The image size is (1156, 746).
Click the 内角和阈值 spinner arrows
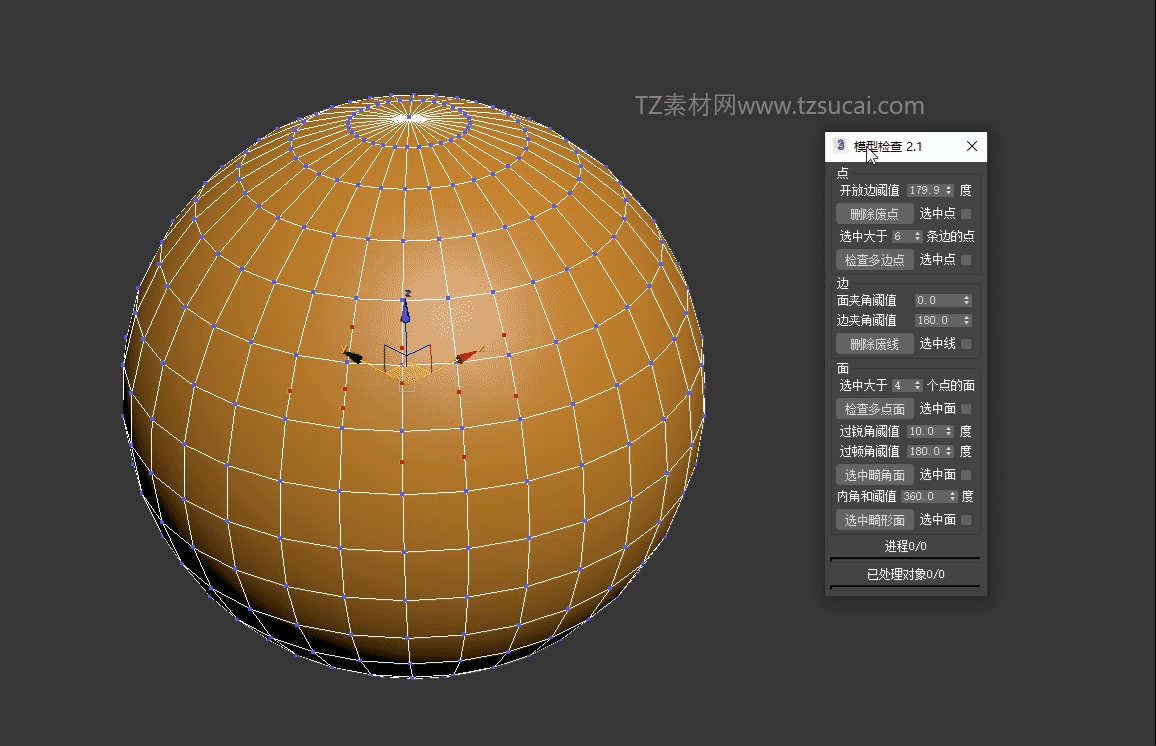point(952,496)
